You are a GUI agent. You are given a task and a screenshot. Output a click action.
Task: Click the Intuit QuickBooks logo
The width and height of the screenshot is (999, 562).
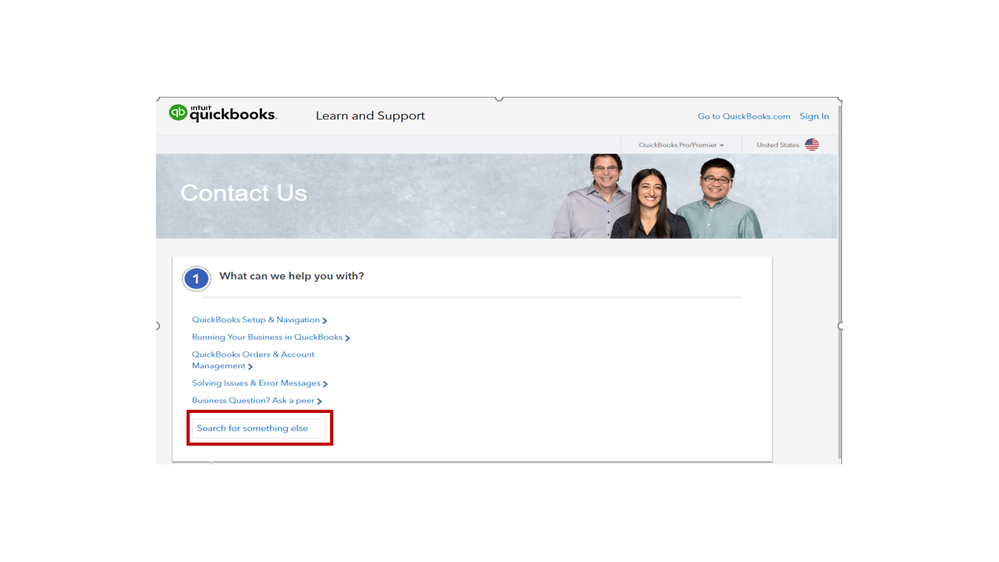point(222,113)
